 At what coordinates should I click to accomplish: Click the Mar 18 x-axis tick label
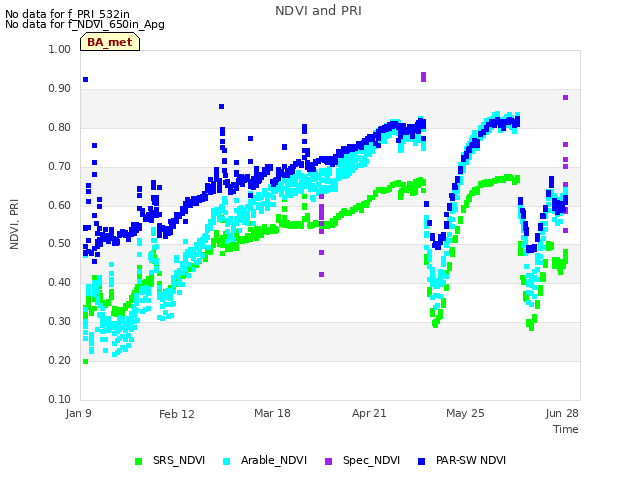click(272, 413)
